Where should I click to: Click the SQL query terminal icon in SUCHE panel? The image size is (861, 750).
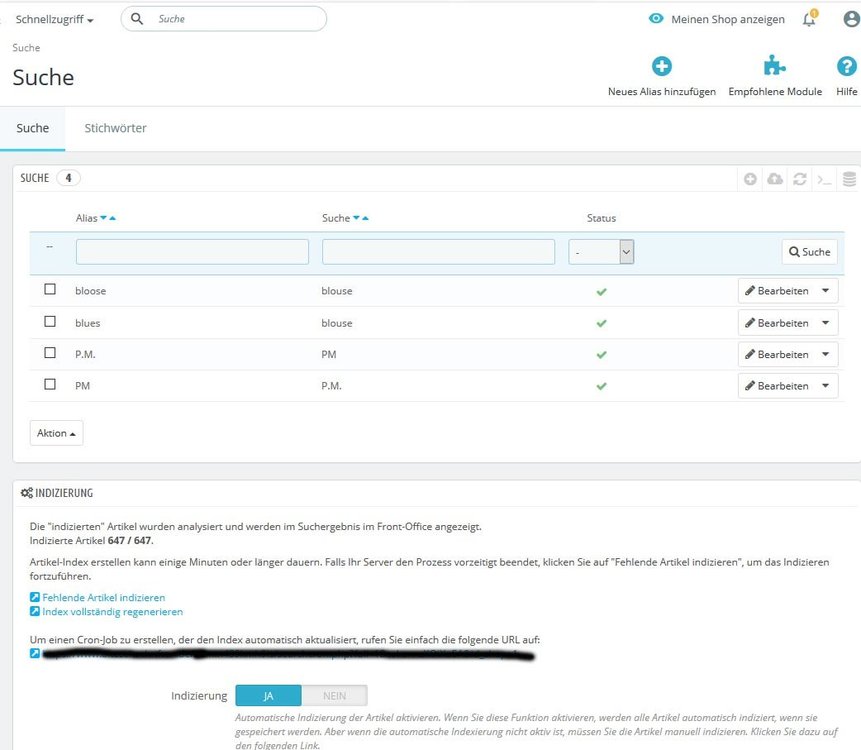(x=824, y=179)
